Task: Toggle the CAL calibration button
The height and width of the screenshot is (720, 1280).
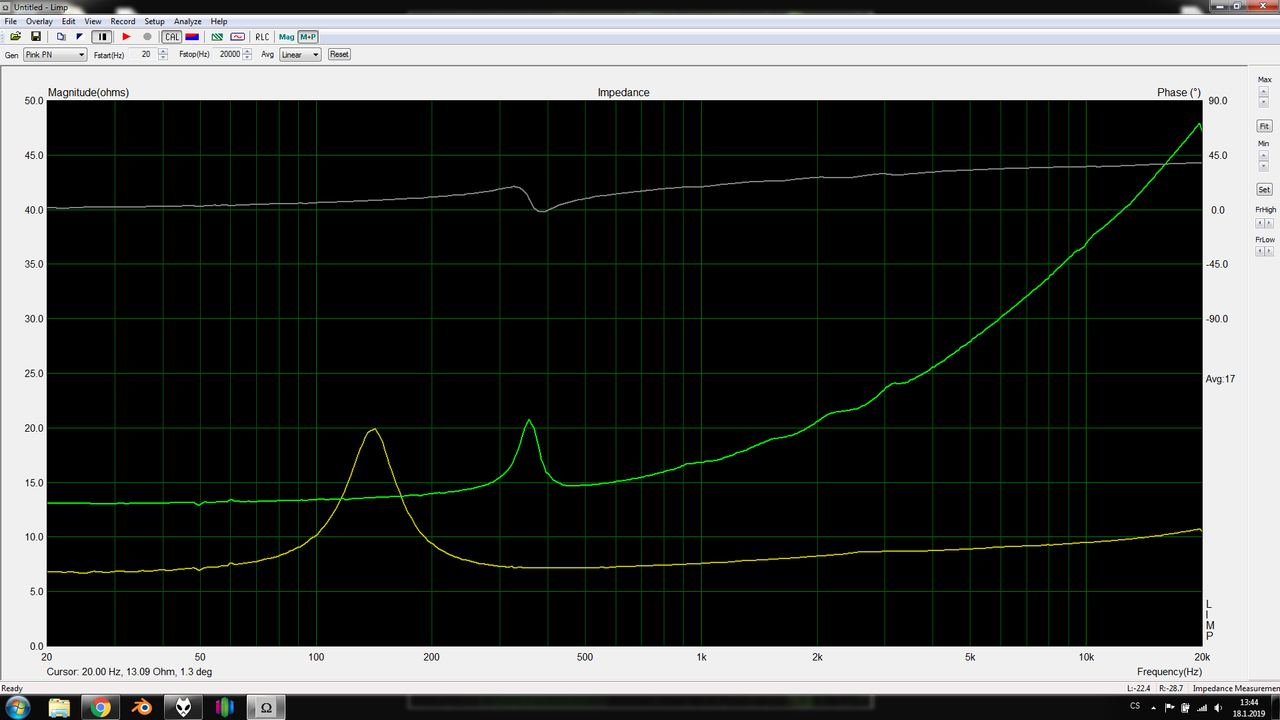Action: [172, 37]
